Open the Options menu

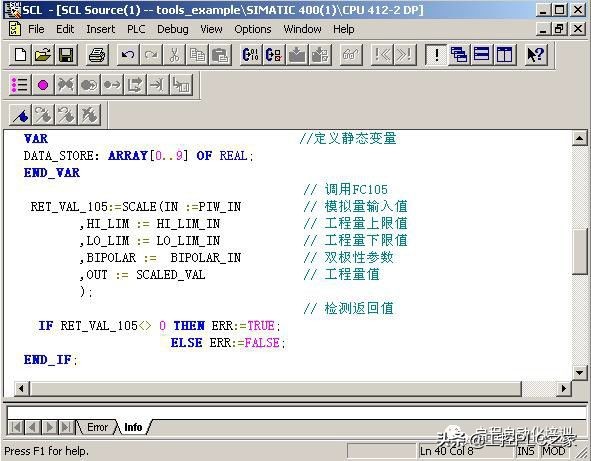tap(253, 29)
